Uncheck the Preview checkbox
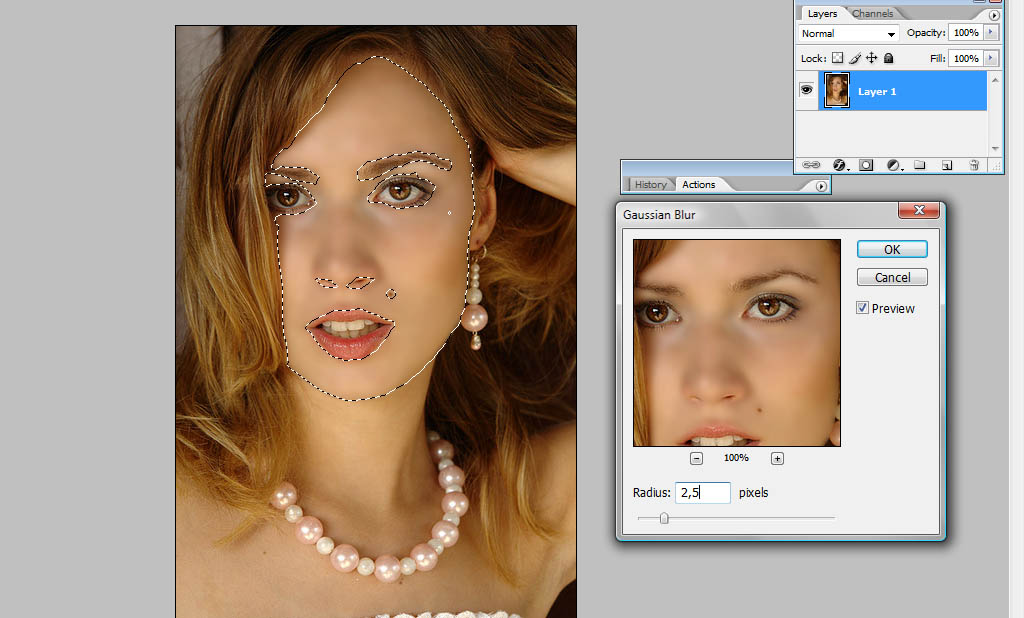 (862, 308)
